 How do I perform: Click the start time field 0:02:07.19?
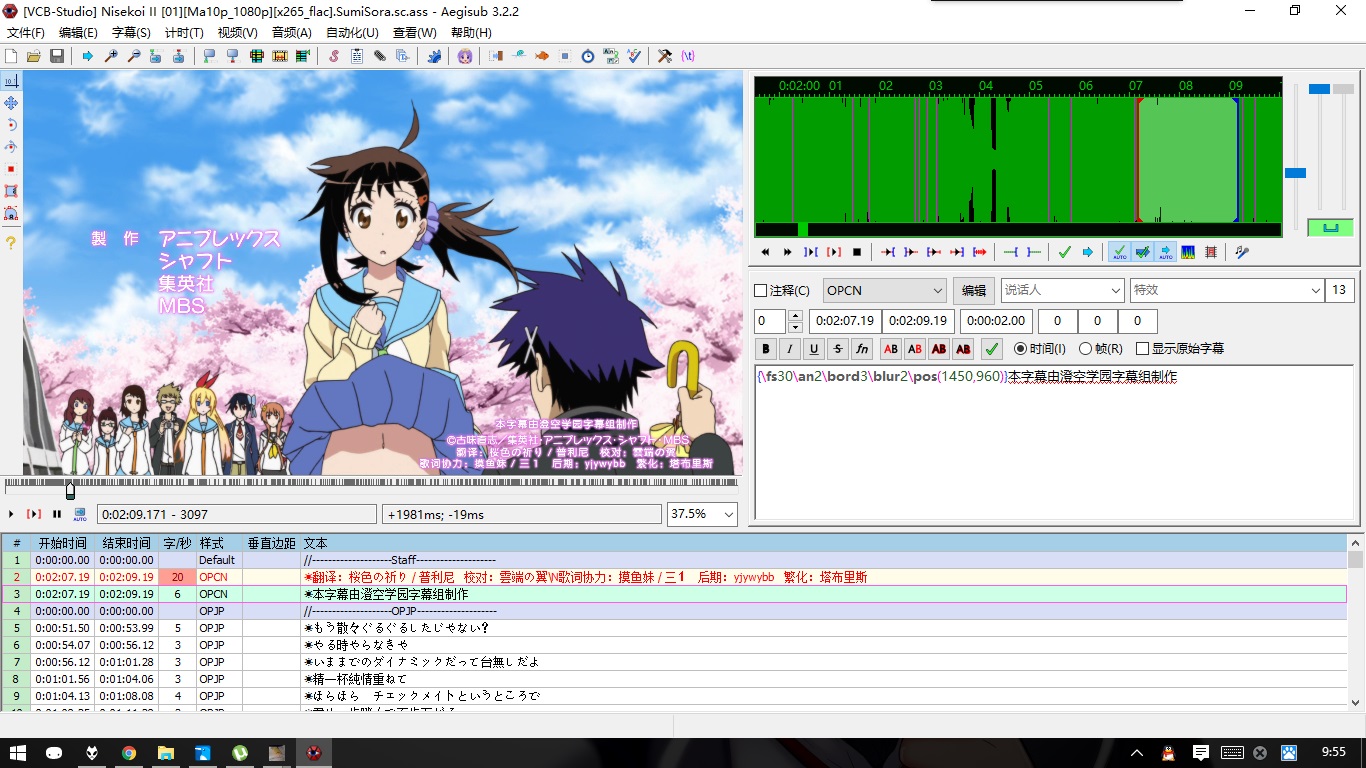(844, 321)
